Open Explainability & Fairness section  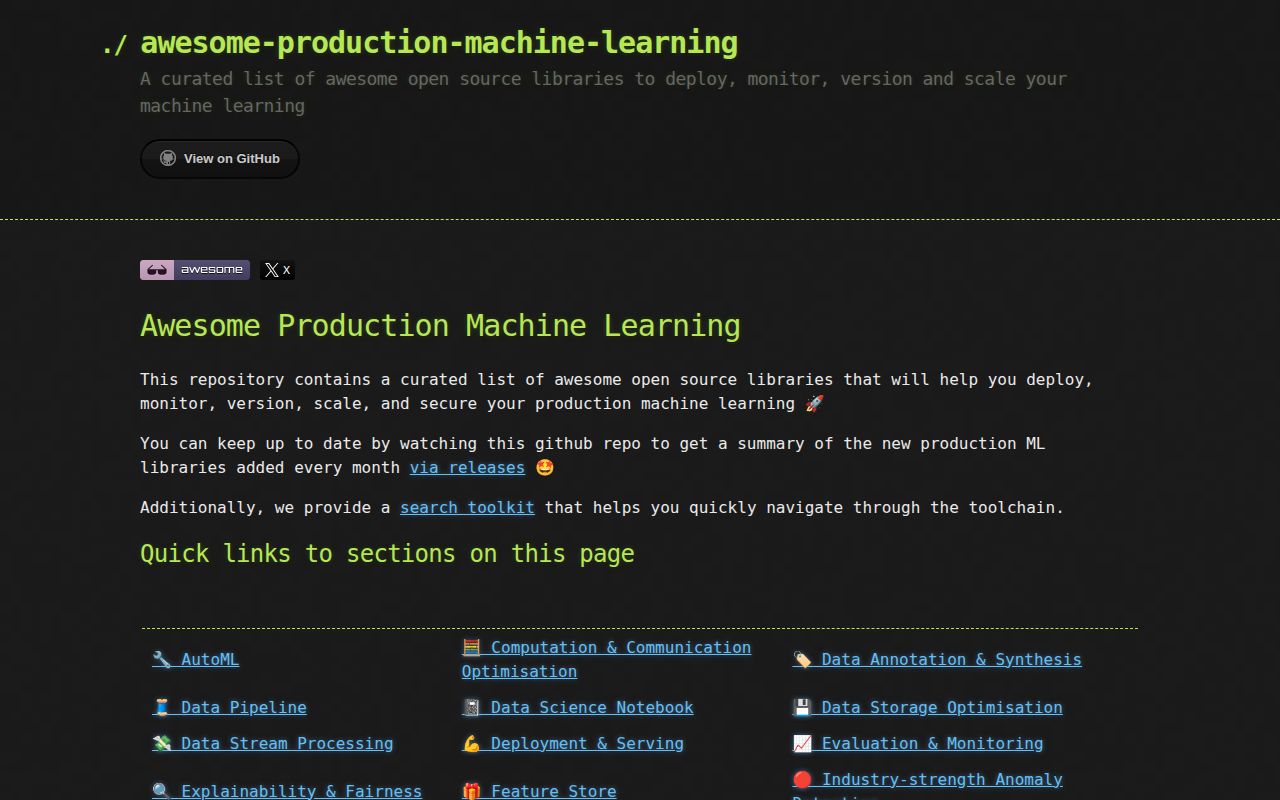click(x=287, y=790)
